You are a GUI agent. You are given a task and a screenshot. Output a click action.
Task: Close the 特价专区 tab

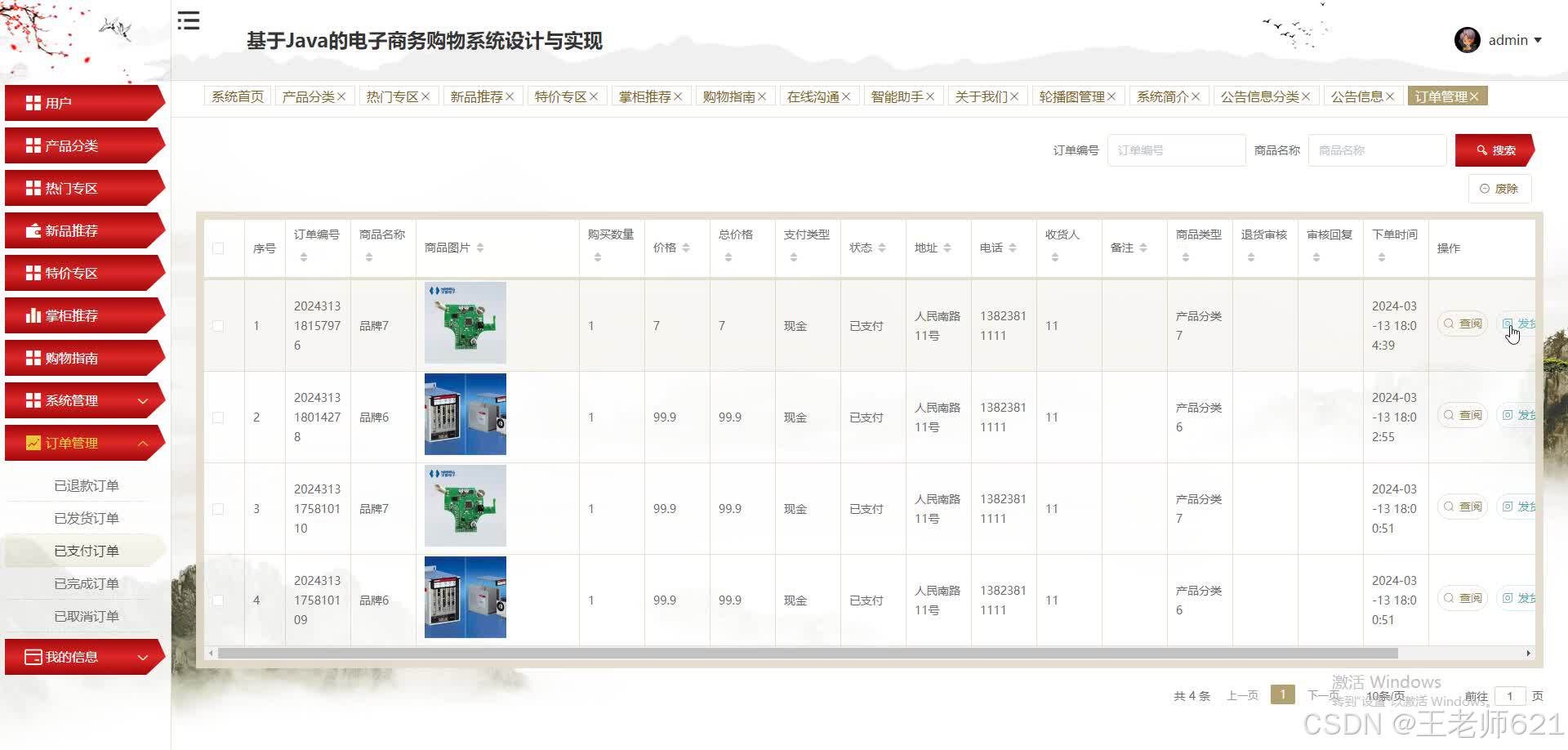click(x=594, y=96)
